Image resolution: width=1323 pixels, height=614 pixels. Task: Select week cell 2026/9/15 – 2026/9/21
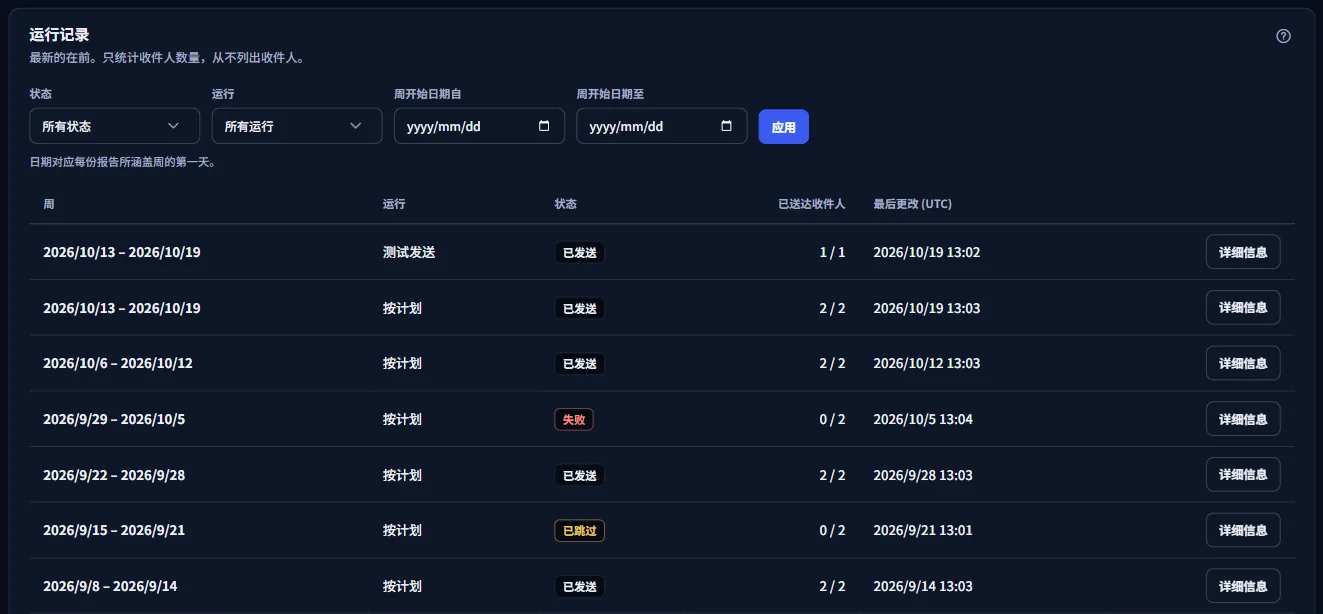click(x=114, y=530)
